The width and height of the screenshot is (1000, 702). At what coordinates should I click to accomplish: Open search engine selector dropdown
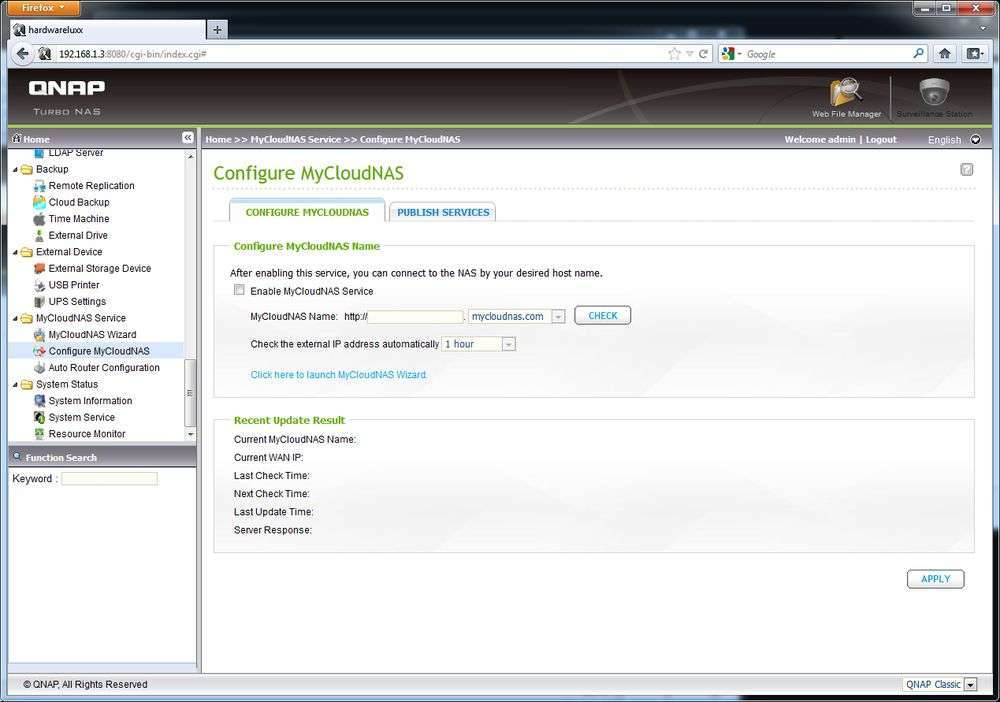[731, 54]
